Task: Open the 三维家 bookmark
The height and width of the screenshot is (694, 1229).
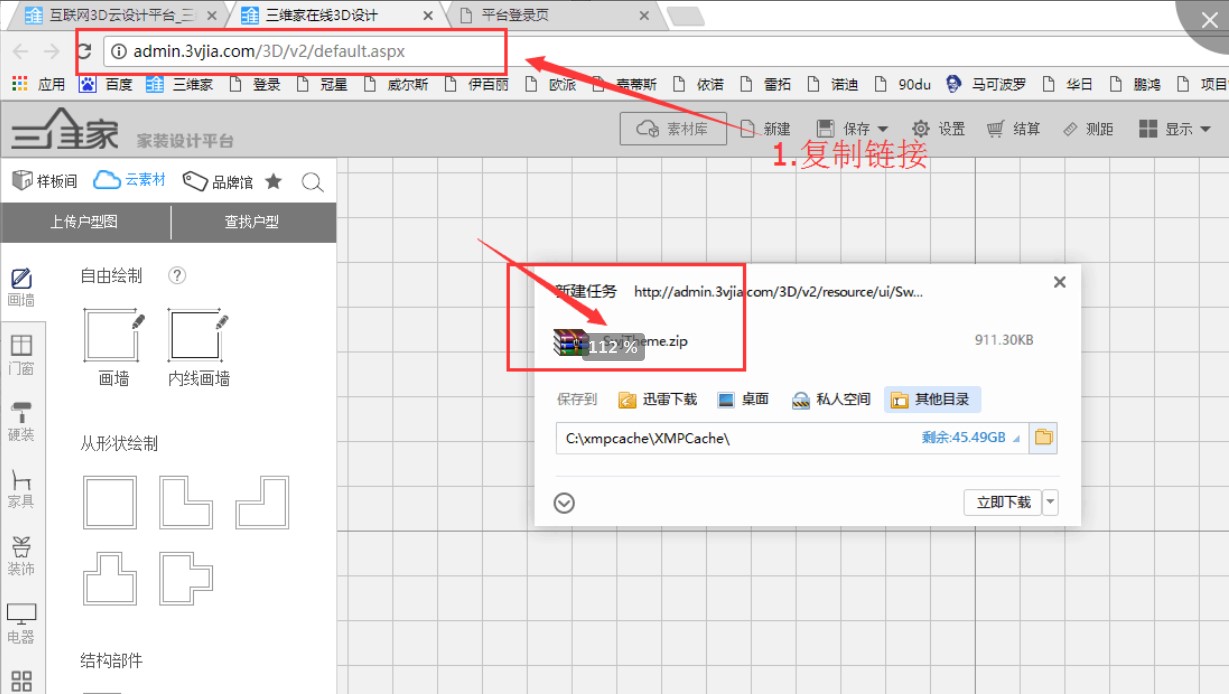Action: (180, 84)
